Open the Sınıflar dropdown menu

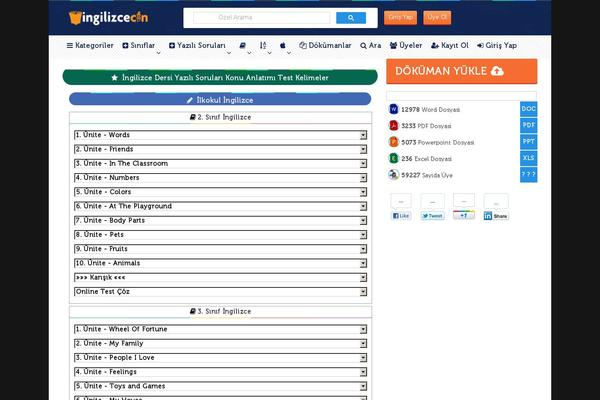(139, 46)
